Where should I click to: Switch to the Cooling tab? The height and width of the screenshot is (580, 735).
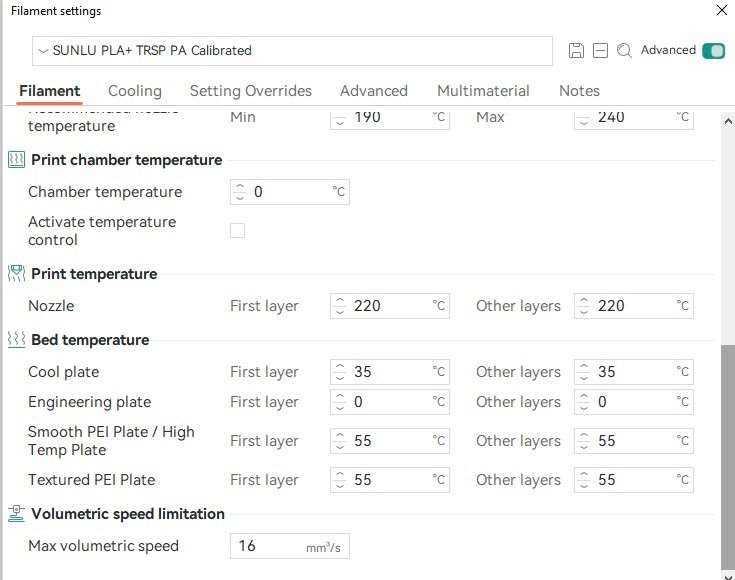pyautogui.click(x=135, y=91)
